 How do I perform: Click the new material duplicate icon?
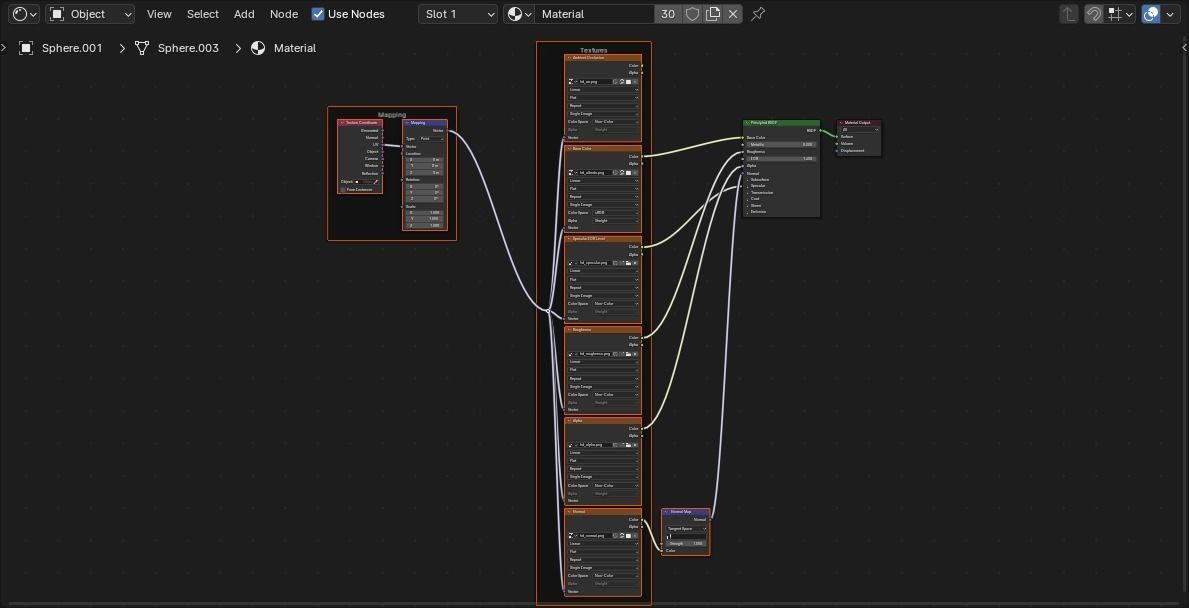click(712, 14)
